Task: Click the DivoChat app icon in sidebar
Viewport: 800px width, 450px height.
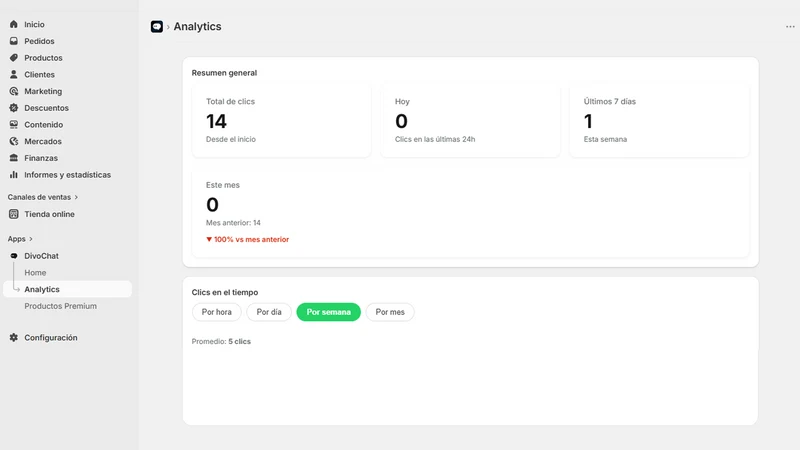Action: [x=14, y=256]
